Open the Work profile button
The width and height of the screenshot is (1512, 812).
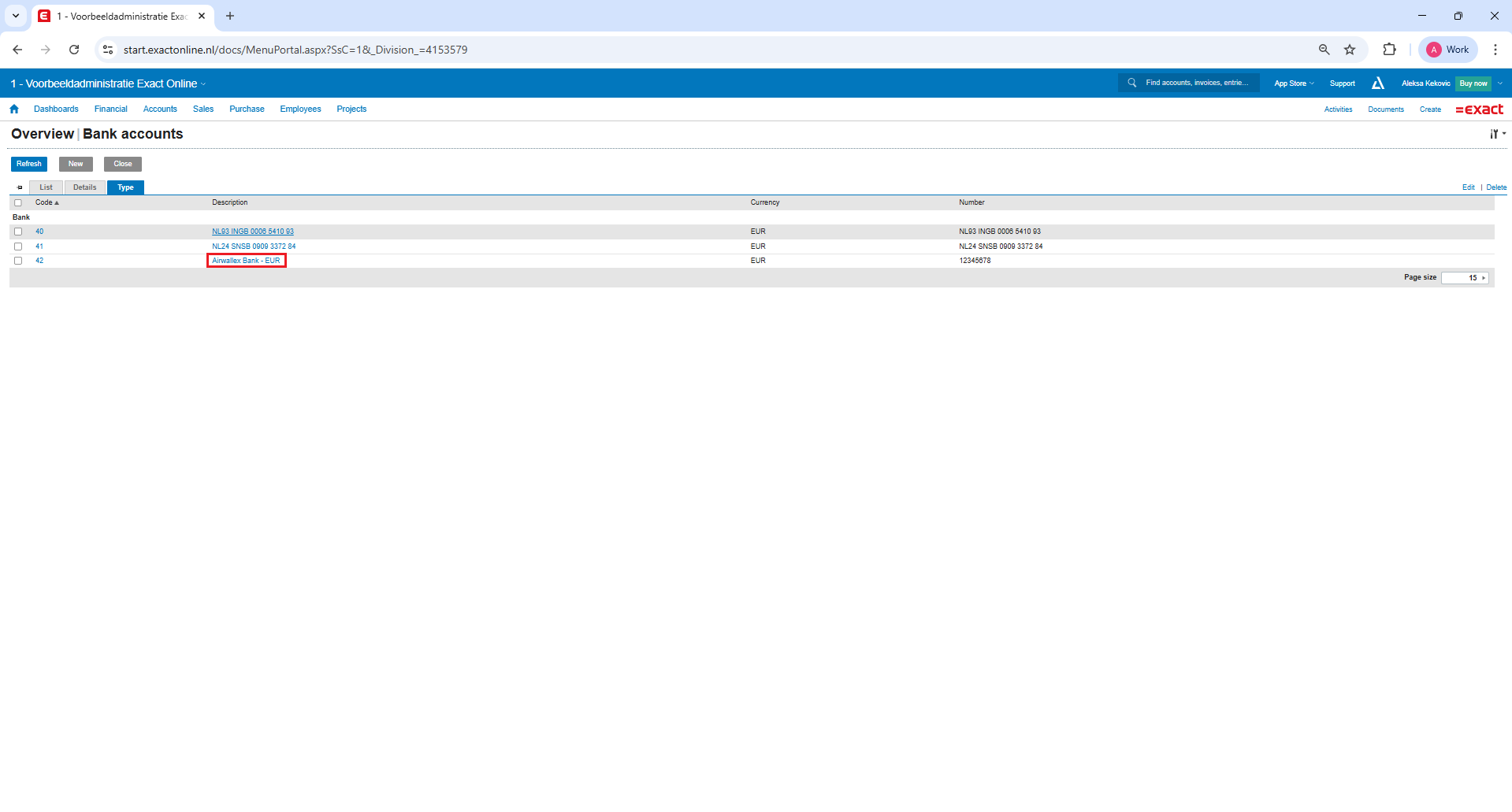(x=1448, y=50)
